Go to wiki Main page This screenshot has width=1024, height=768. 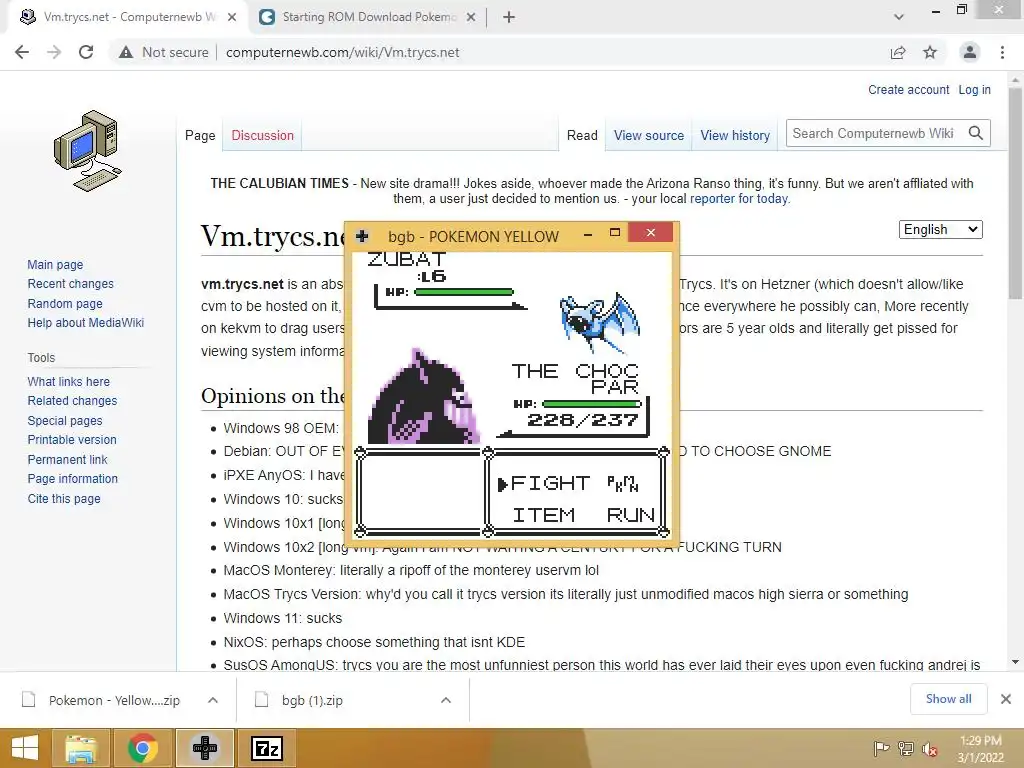click(55, 264)
